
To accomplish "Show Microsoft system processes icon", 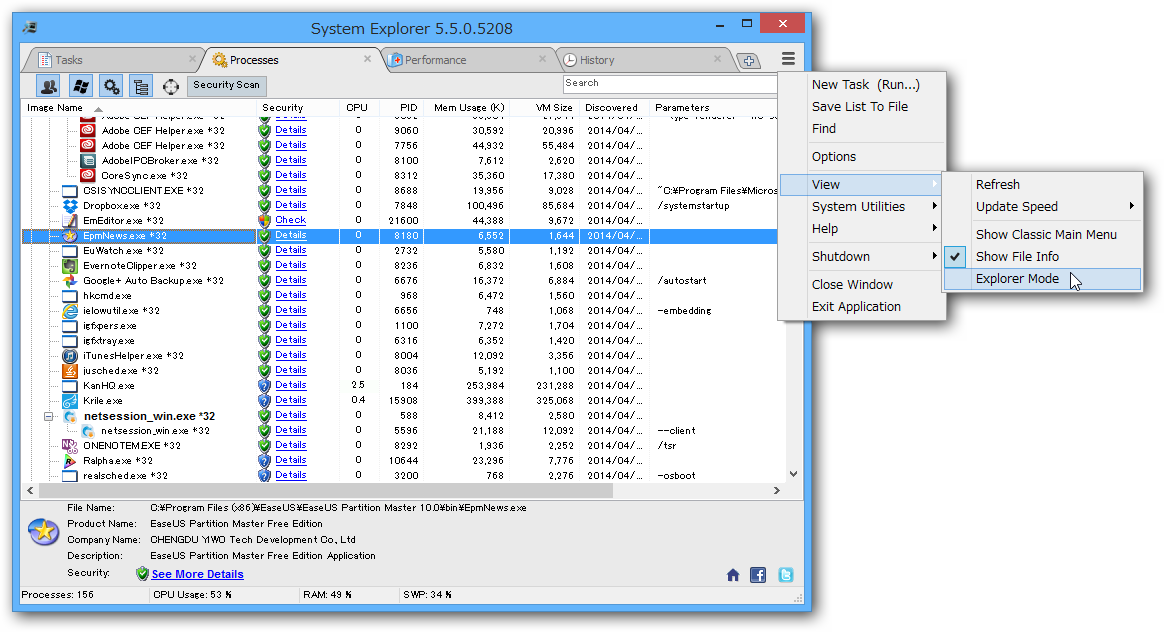I will (x=80, y=86).
